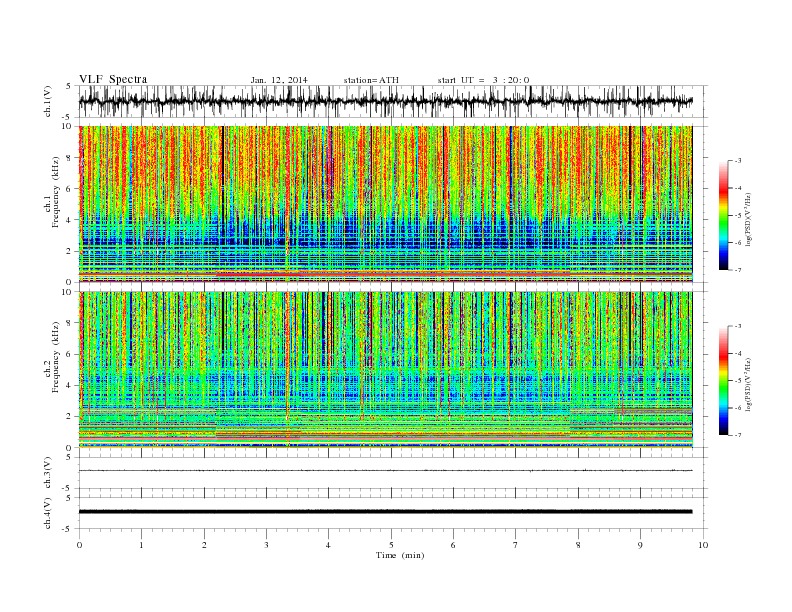Click the ch.1 spectrogram color scale bar
Viewport: 792px width, 612px height.
(723, 215)
